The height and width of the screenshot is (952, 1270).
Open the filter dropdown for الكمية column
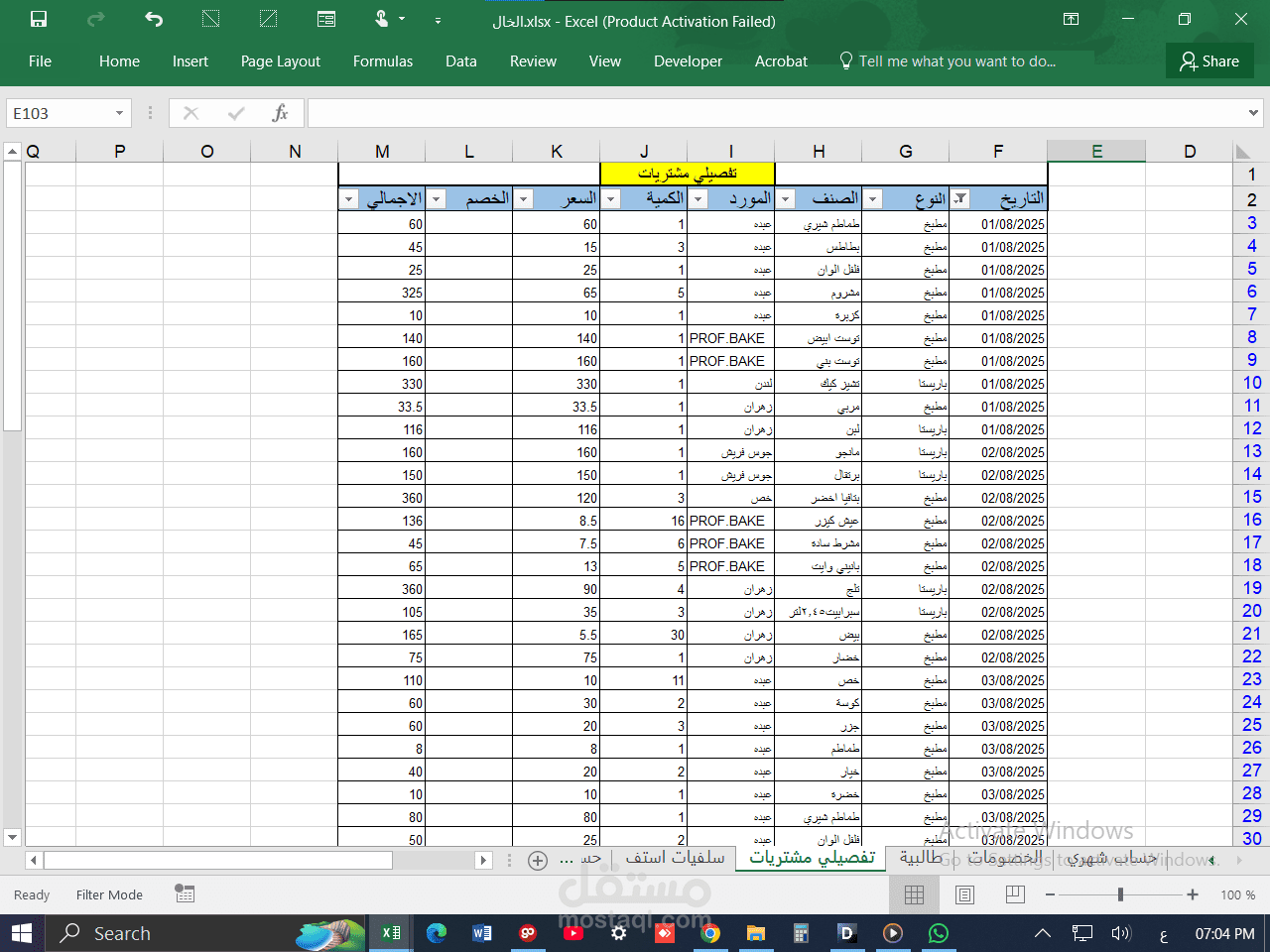click(x=611, y=198)
